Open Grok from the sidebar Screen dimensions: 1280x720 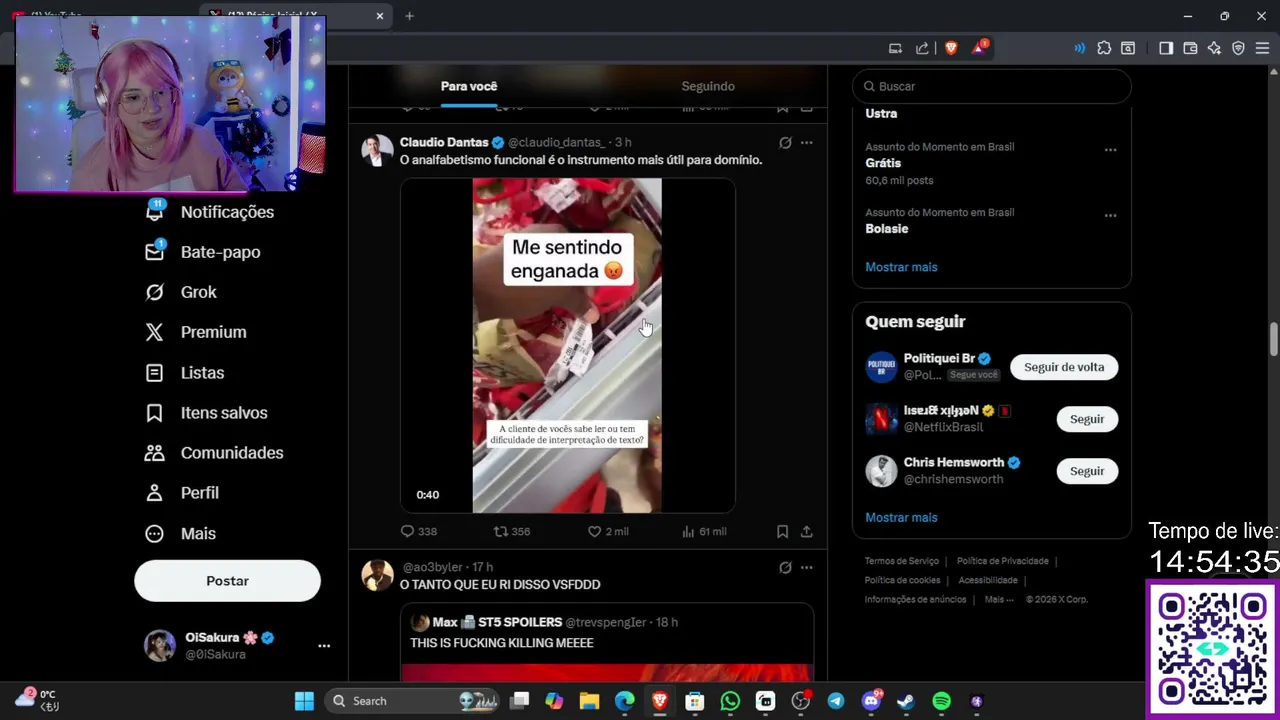182,292
